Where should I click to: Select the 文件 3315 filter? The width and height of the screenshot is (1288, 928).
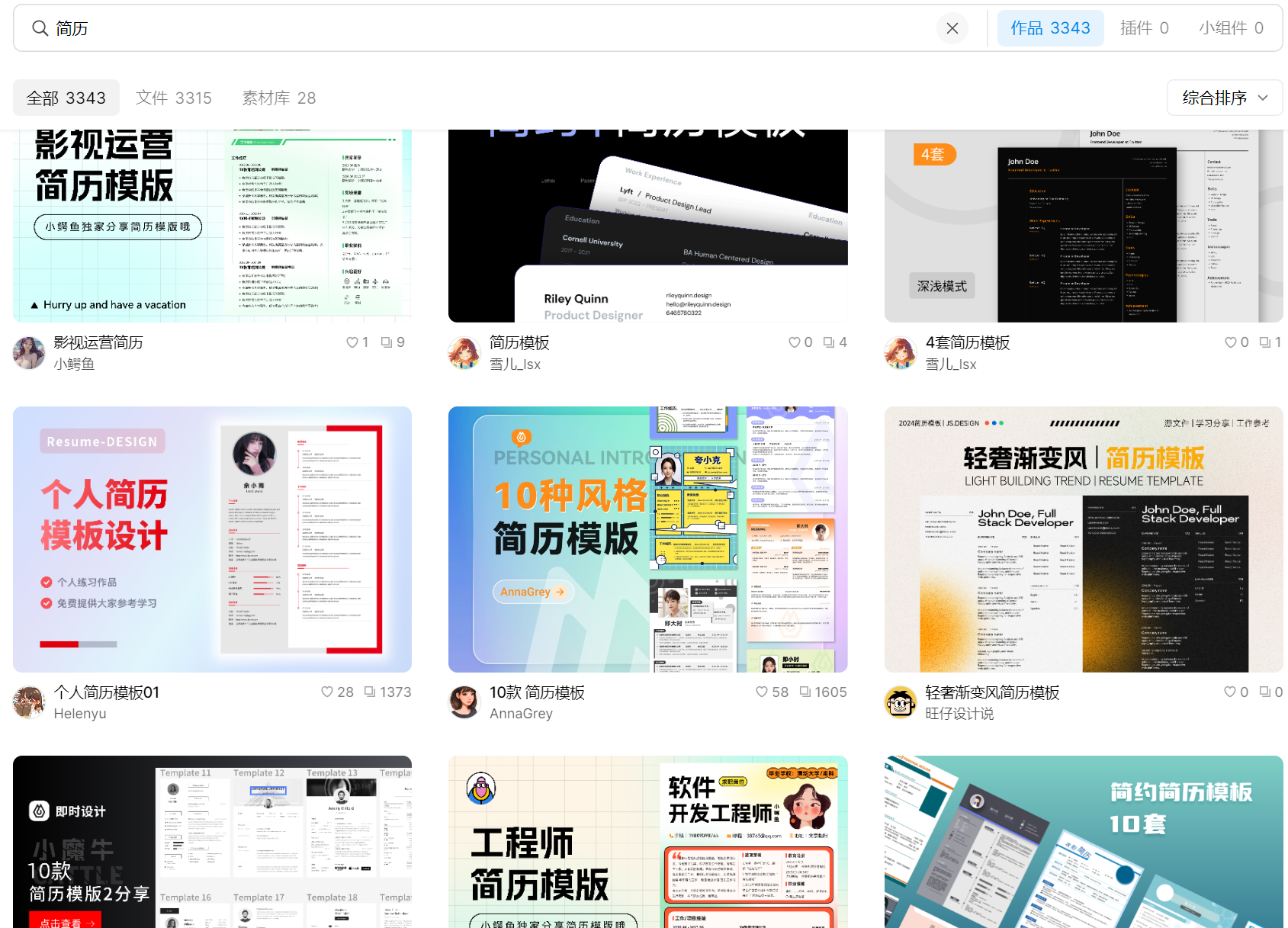(174, 98)
